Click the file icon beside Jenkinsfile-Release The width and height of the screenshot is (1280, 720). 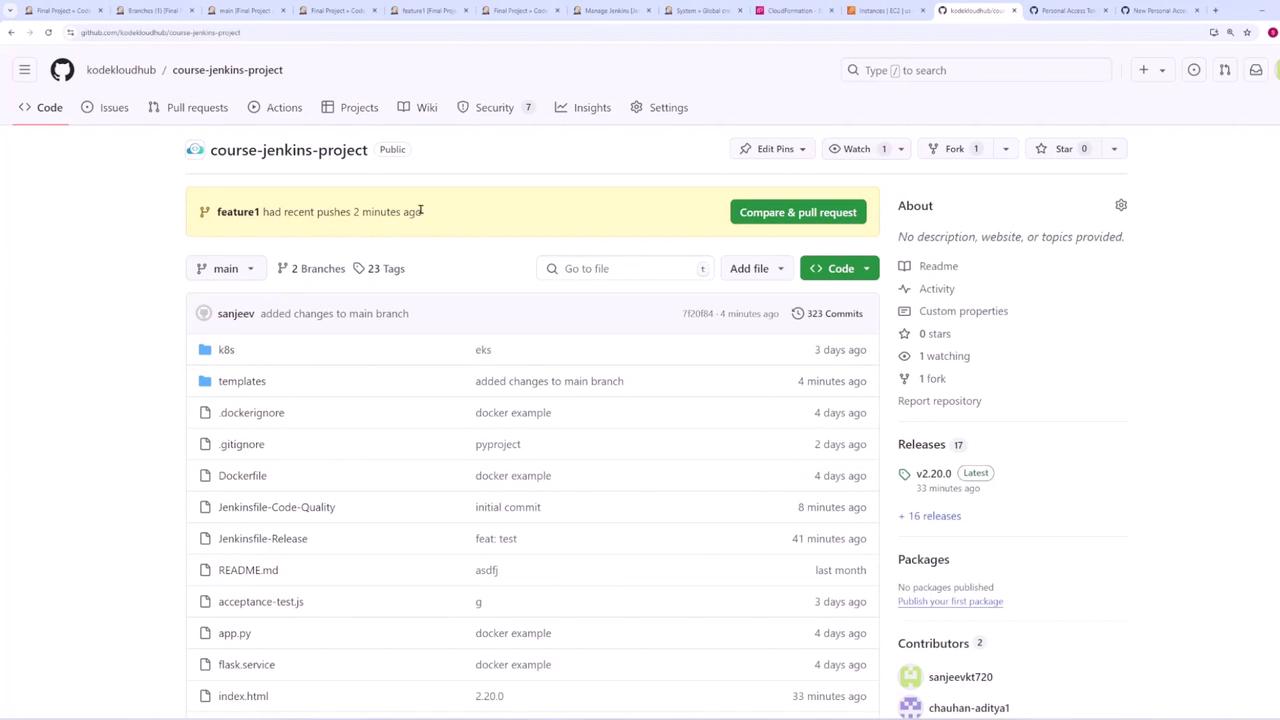pyautogui.click(x=205, y=539)
